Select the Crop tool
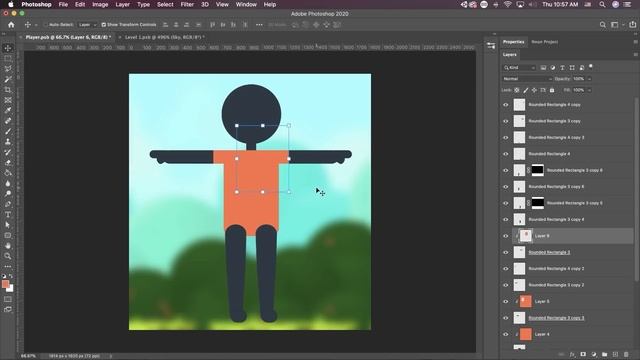The height and width of the screenshot is (360, 640). tap(8, 90)
